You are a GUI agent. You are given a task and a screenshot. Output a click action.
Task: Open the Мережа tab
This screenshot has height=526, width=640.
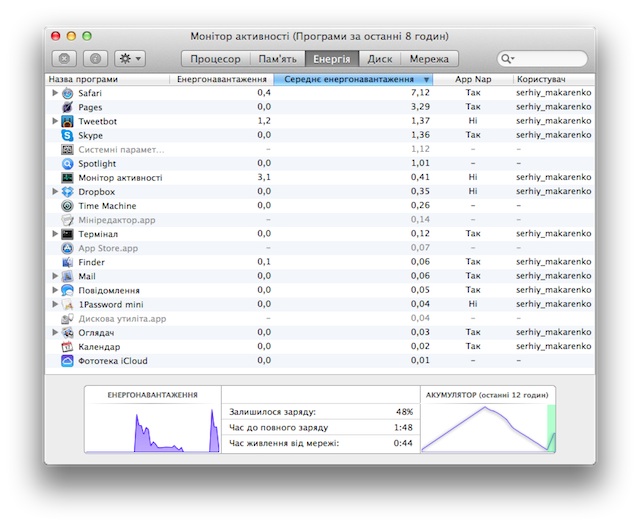click(429, 59)
